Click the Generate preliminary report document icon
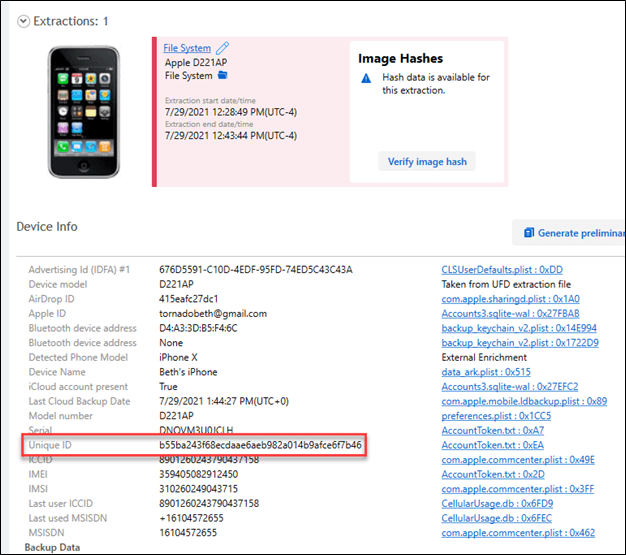 point(527,233)
